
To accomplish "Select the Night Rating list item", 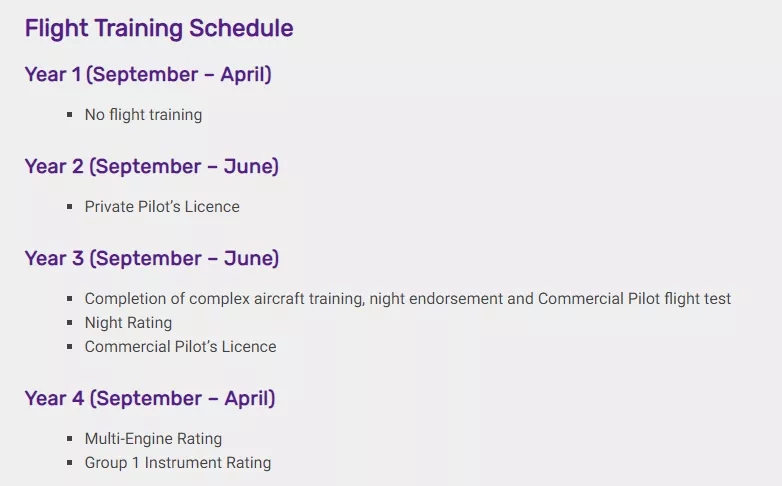I will (x=128, y=323).
